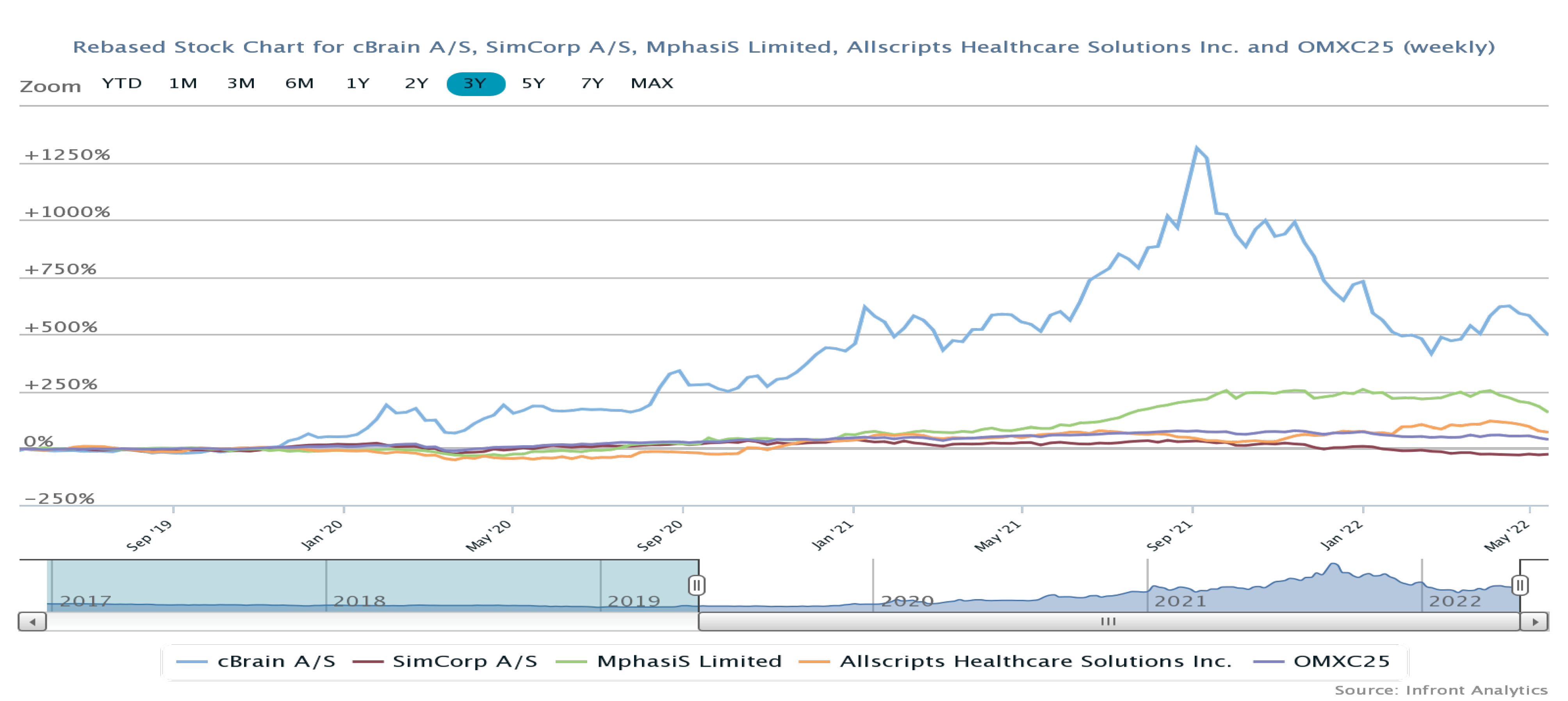Hide the cBrain A/S series label
The width and height of the screenshot is (1568, 701).
point(276,662)
